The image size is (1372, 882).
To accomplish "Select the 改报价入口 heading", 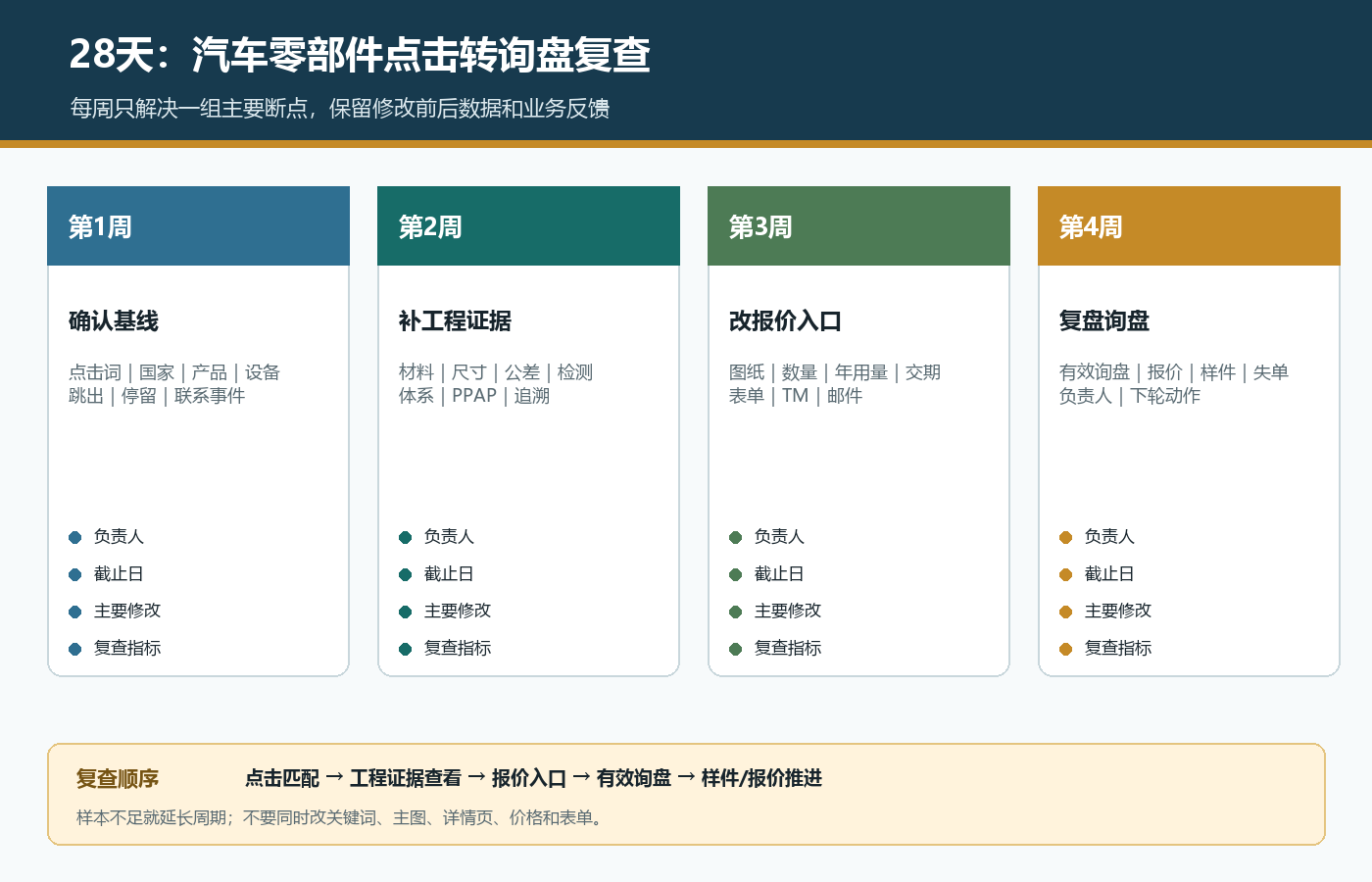I will (x=785, y=320).
